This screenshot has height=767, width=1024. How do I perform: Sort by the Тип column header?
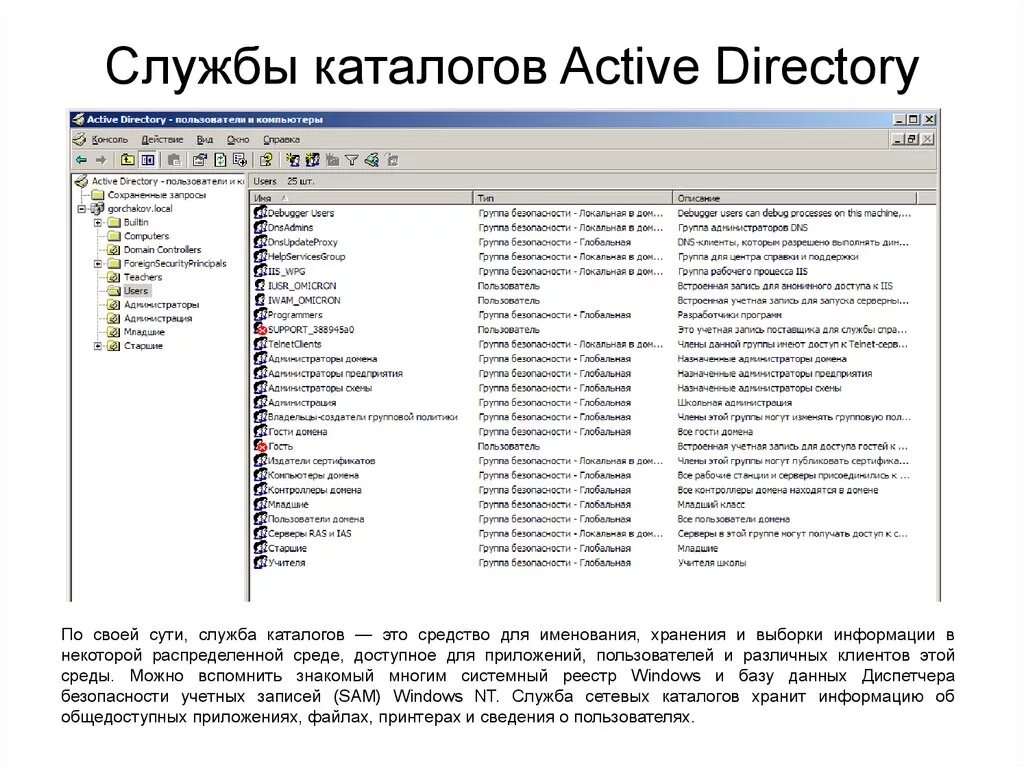point(572,197)
